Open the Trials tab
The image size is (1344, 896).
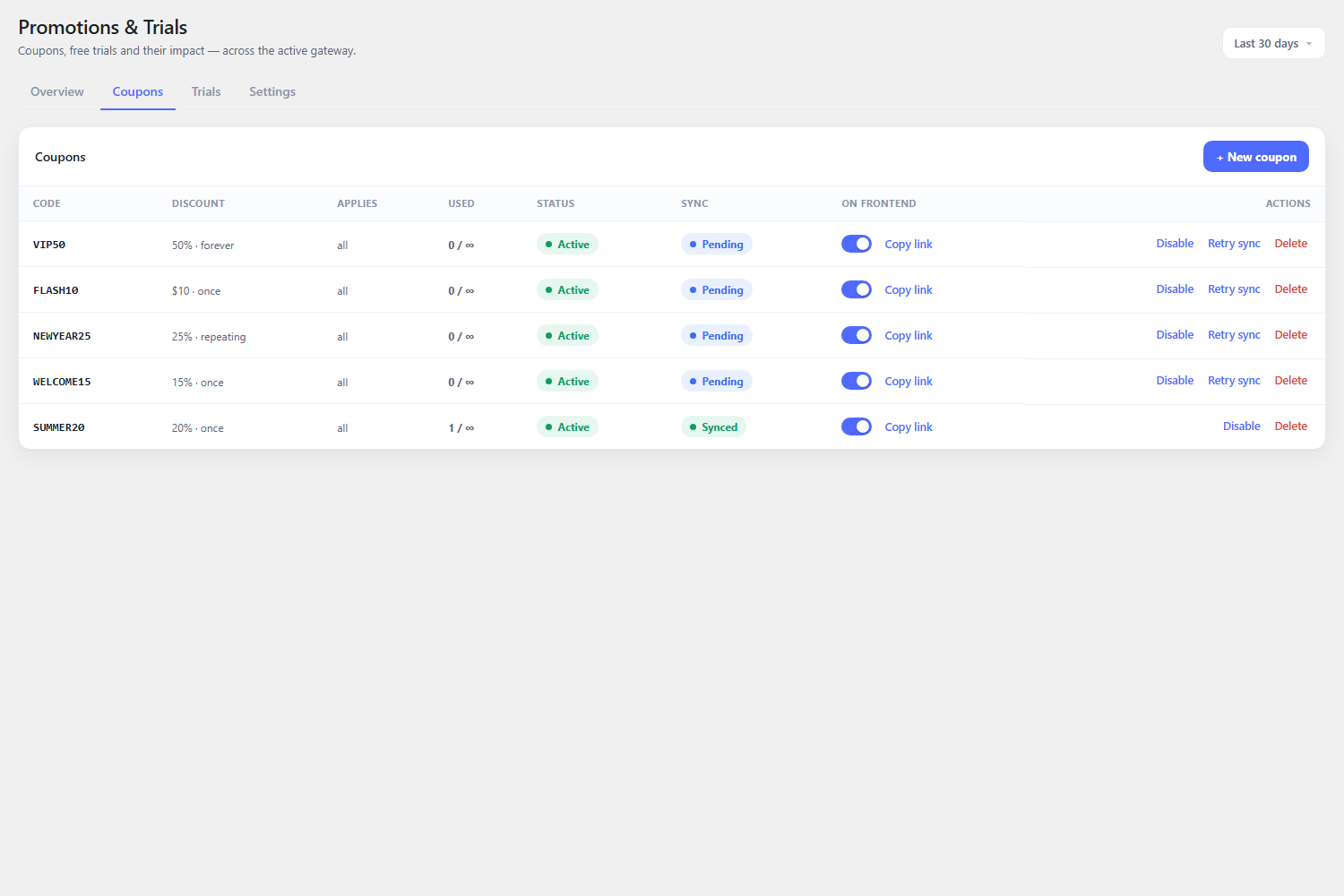click(206, 91)
